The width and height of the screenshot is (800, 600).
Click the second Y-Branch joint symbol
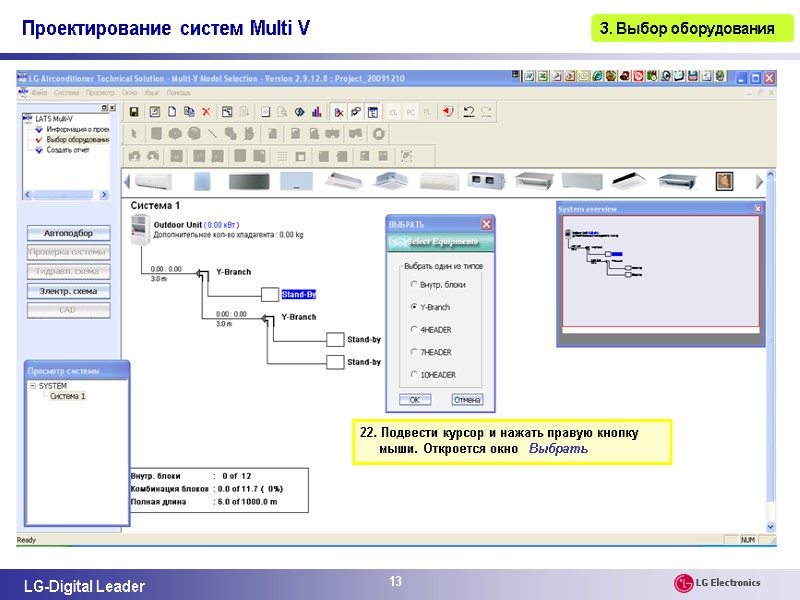pyautogui.click(x=268, y=320)
